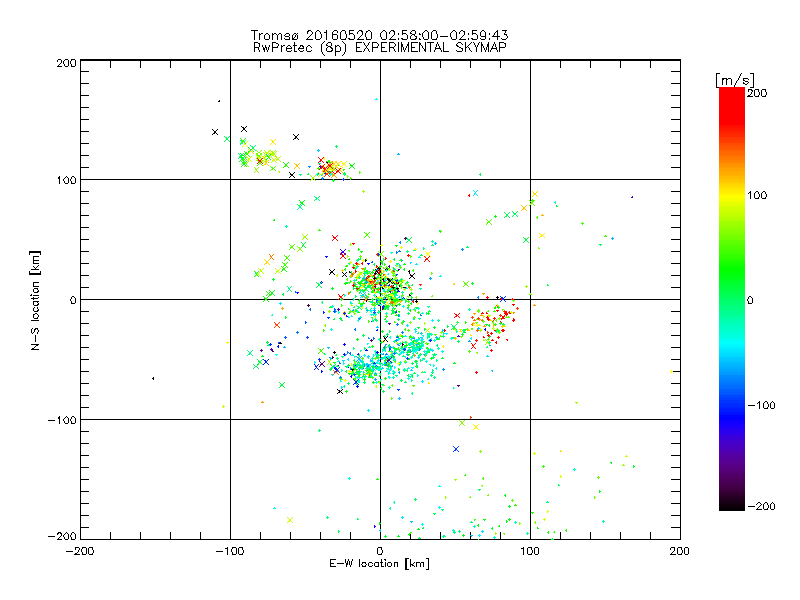
Task: Click the green band of the colorbar at 0
Action: [732, 300]
